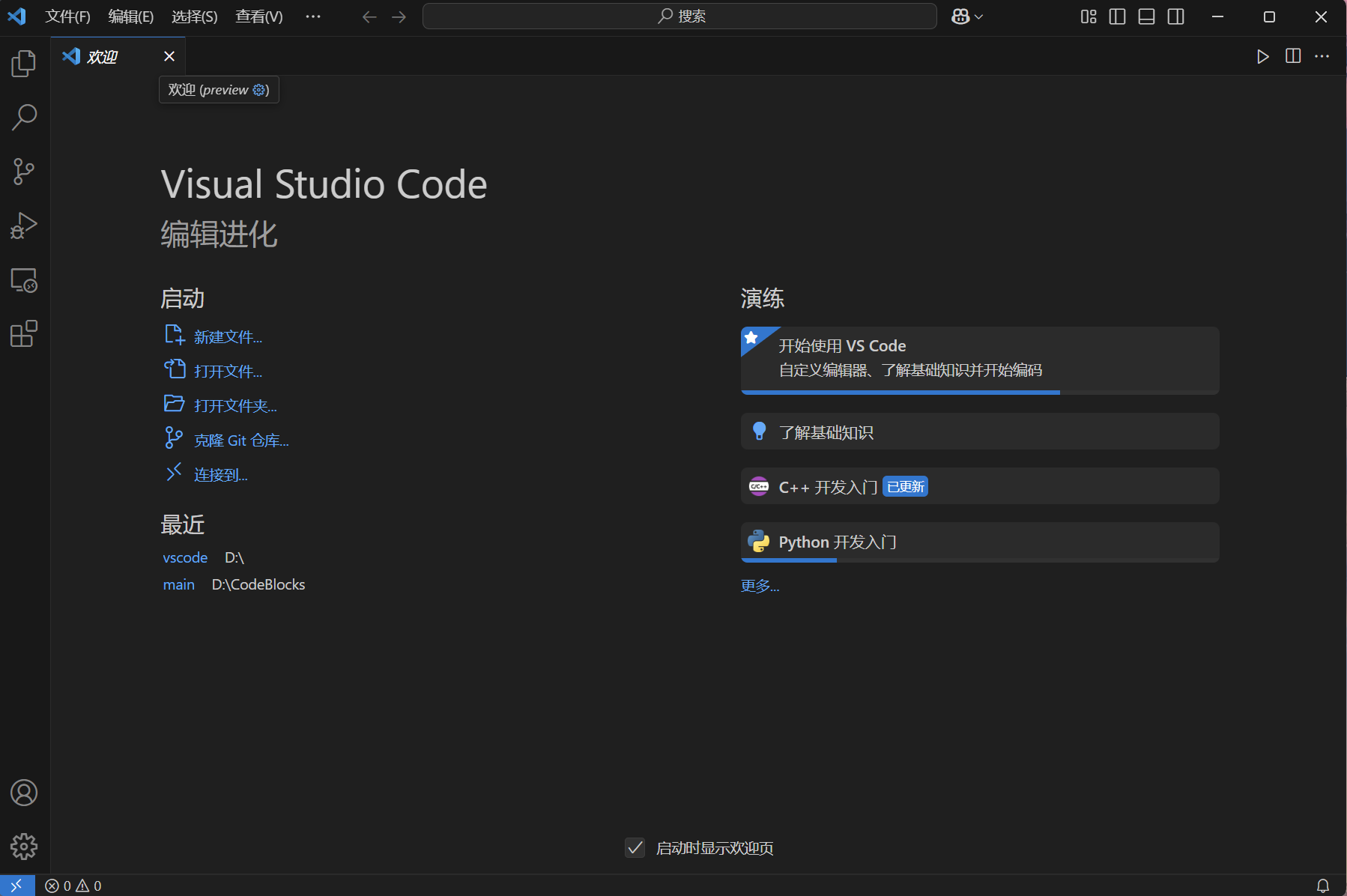Open the Run and Debug view
1347x896 pixels.
pos(24,225)
